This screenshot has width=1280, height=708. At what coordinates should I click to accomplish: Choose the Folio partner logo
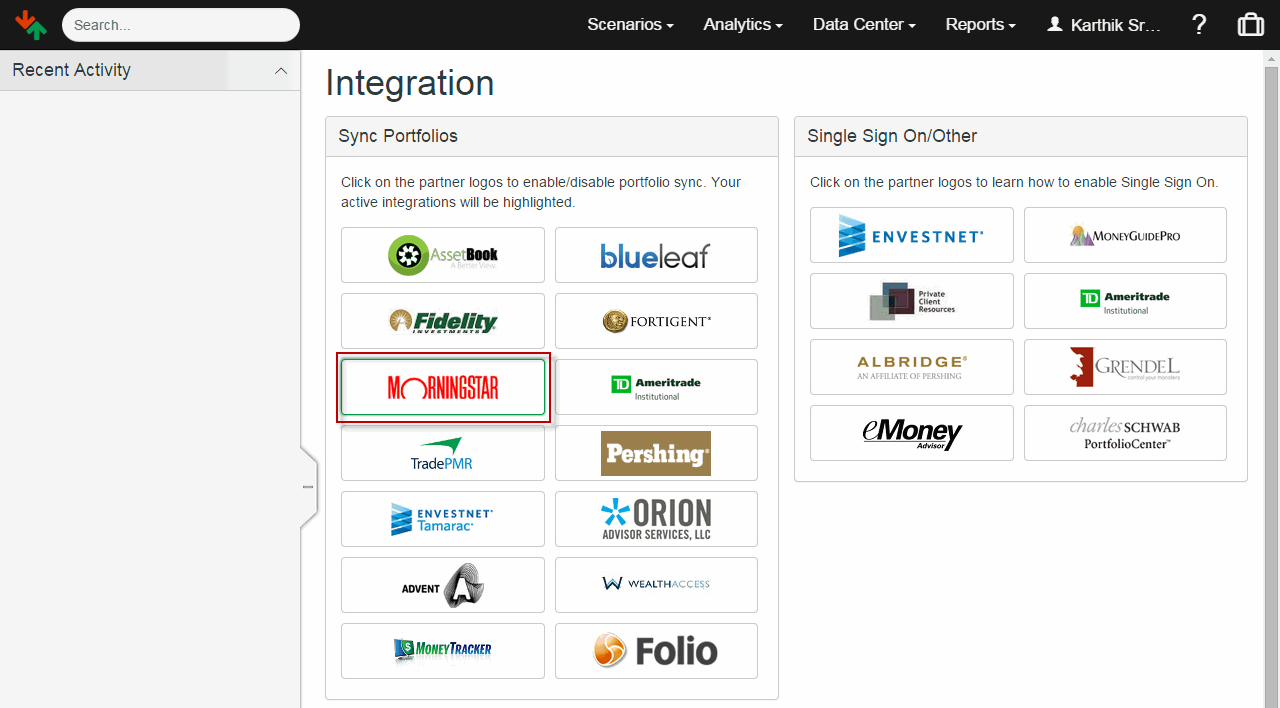click(x=656, y=651)
